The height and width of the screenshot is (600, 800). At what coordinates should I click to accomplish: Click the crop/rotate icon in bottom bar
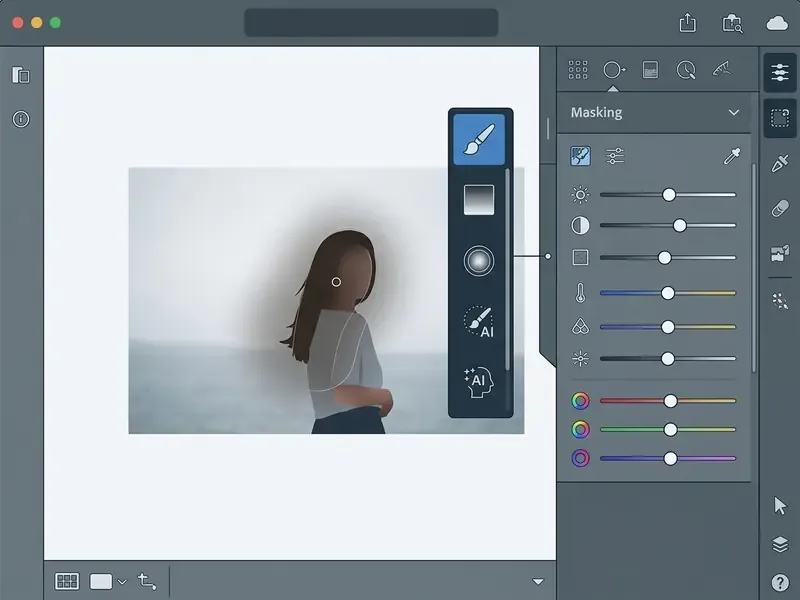(147, 581)
